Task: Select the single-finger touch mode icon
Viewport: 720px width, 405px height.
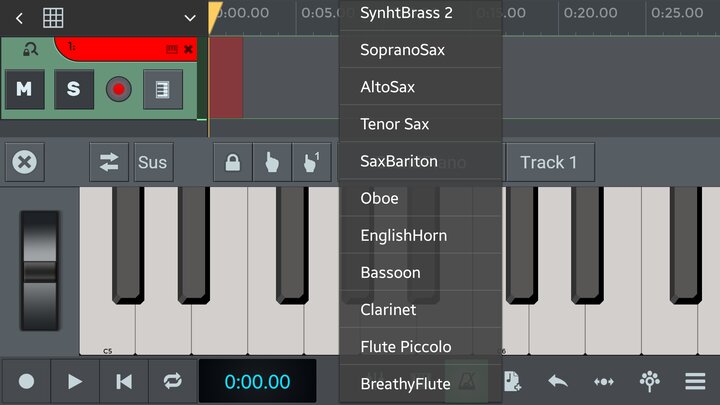Action: click(272, 162)
